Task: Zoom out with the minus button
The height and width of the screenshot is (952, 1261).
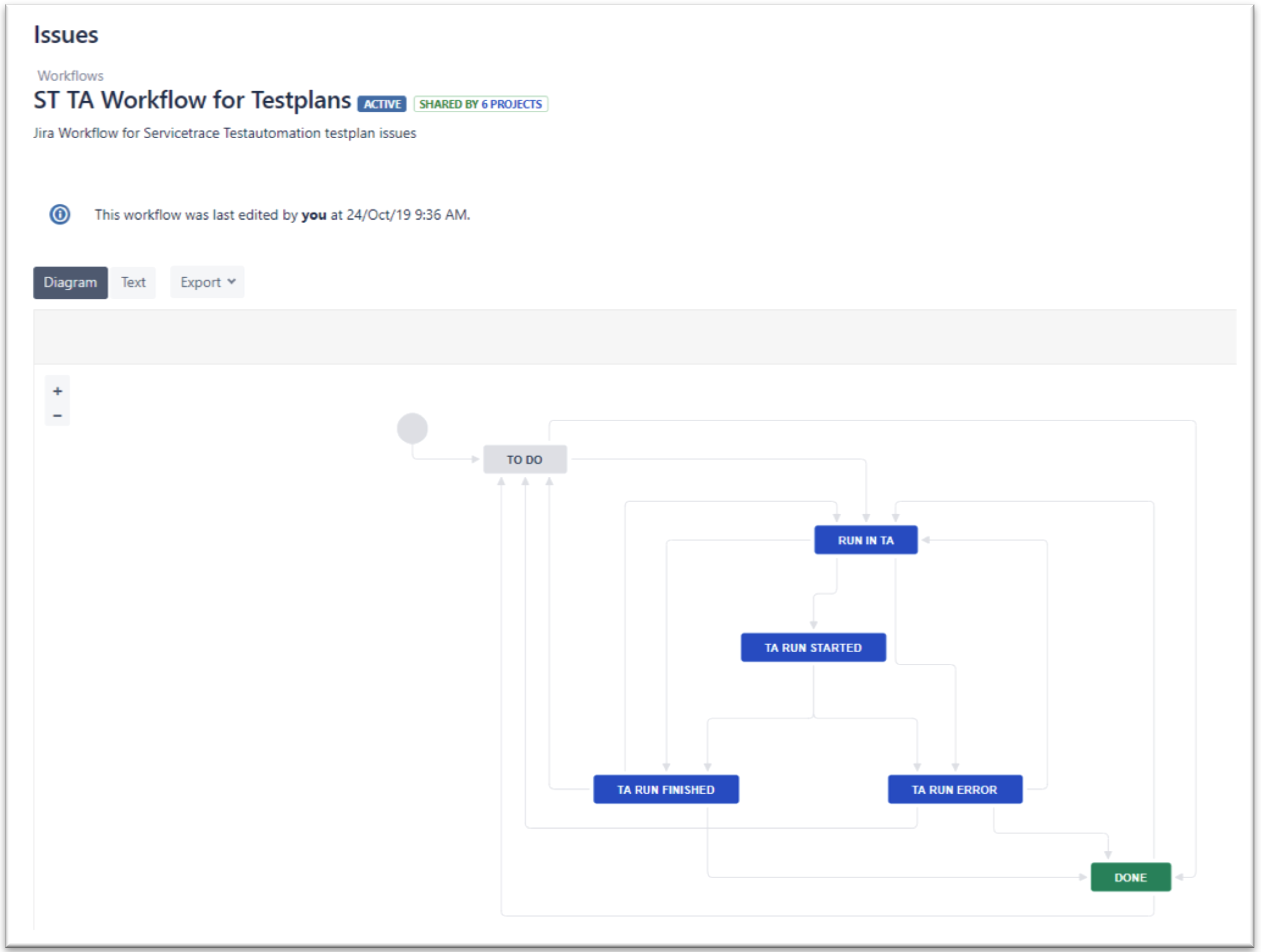Action: [57, 415]
